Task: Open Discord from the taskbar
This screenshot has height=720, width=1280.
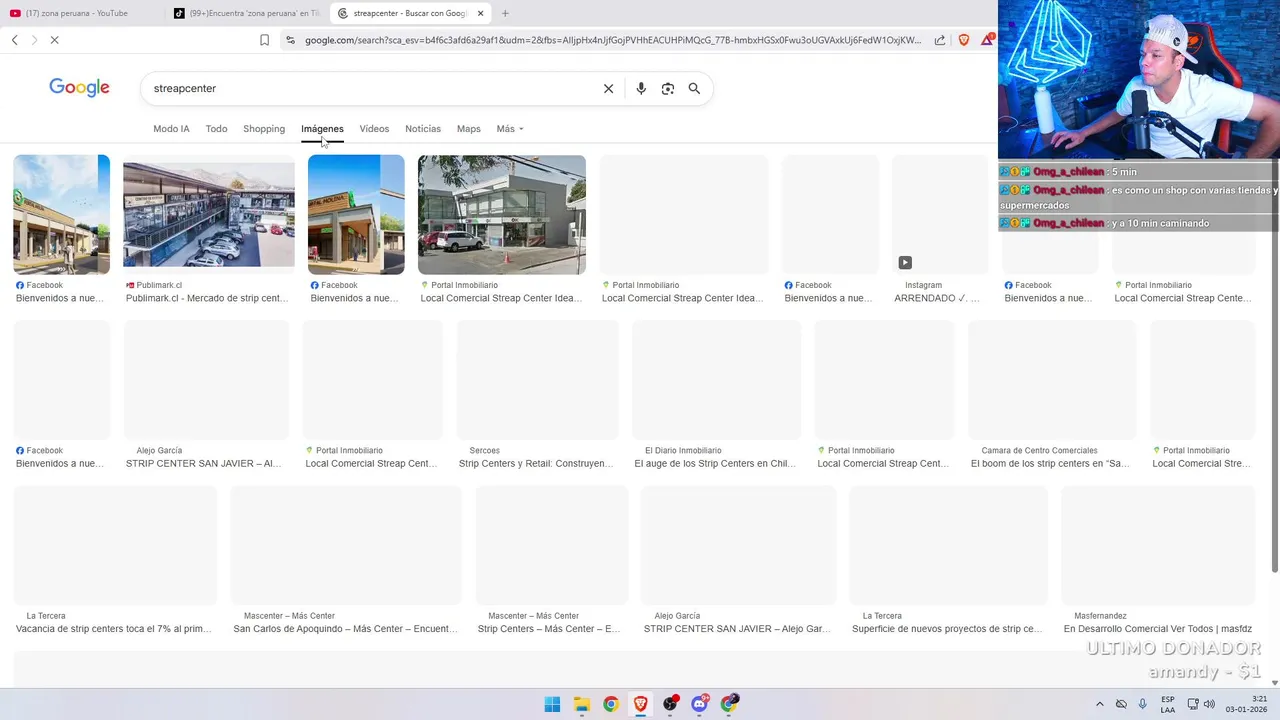Action: (700, 704)
